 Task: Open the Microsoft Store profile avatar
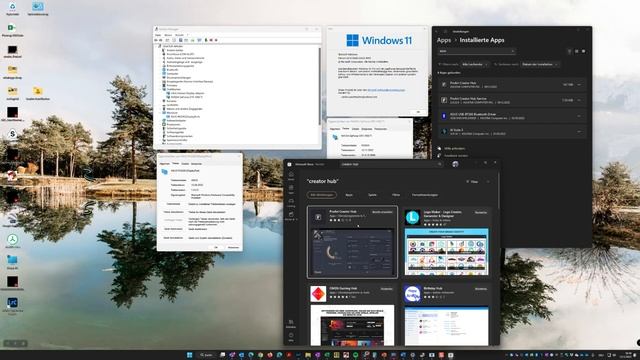point(455,164)
